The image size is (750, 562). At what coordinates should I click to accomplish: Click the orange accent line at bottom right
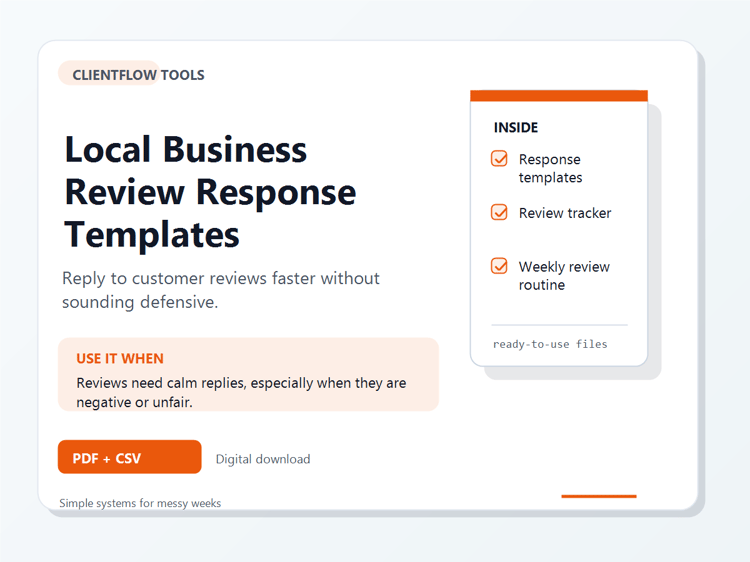(x=599, y=496)
